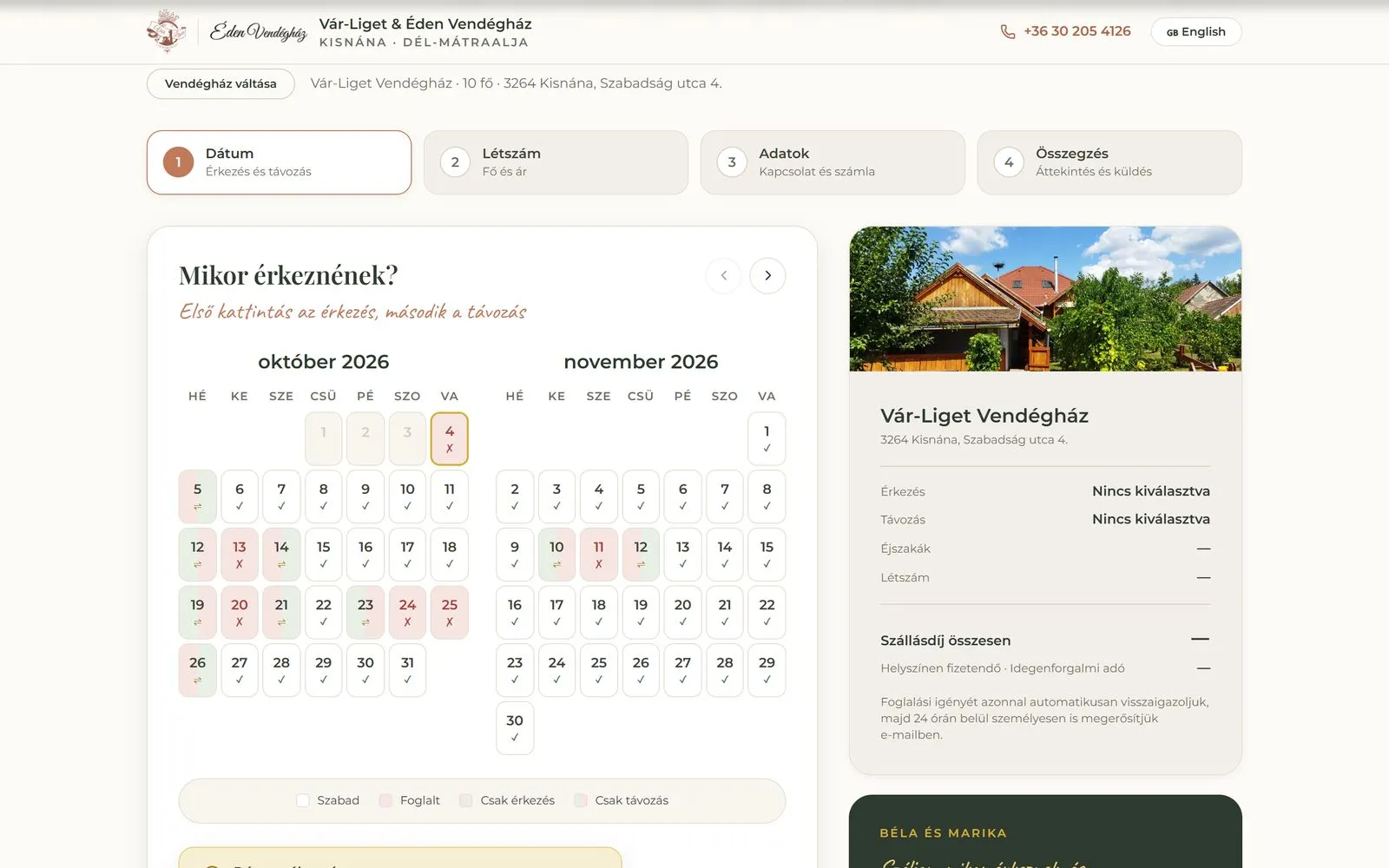
Task: Select October 24 booked day
Action: tap(407, 613)
